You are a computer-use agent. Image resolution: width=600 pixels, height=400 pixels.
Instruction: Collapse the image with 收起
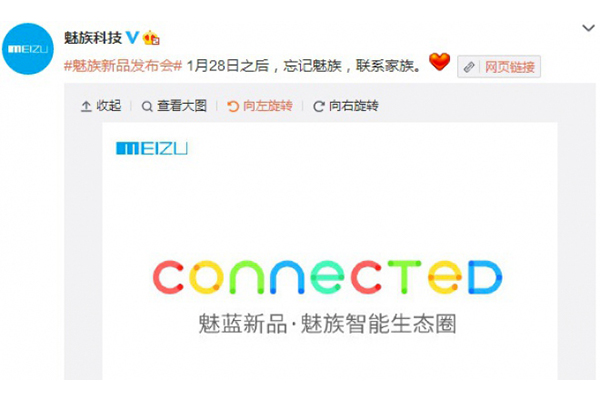point(101,106)
